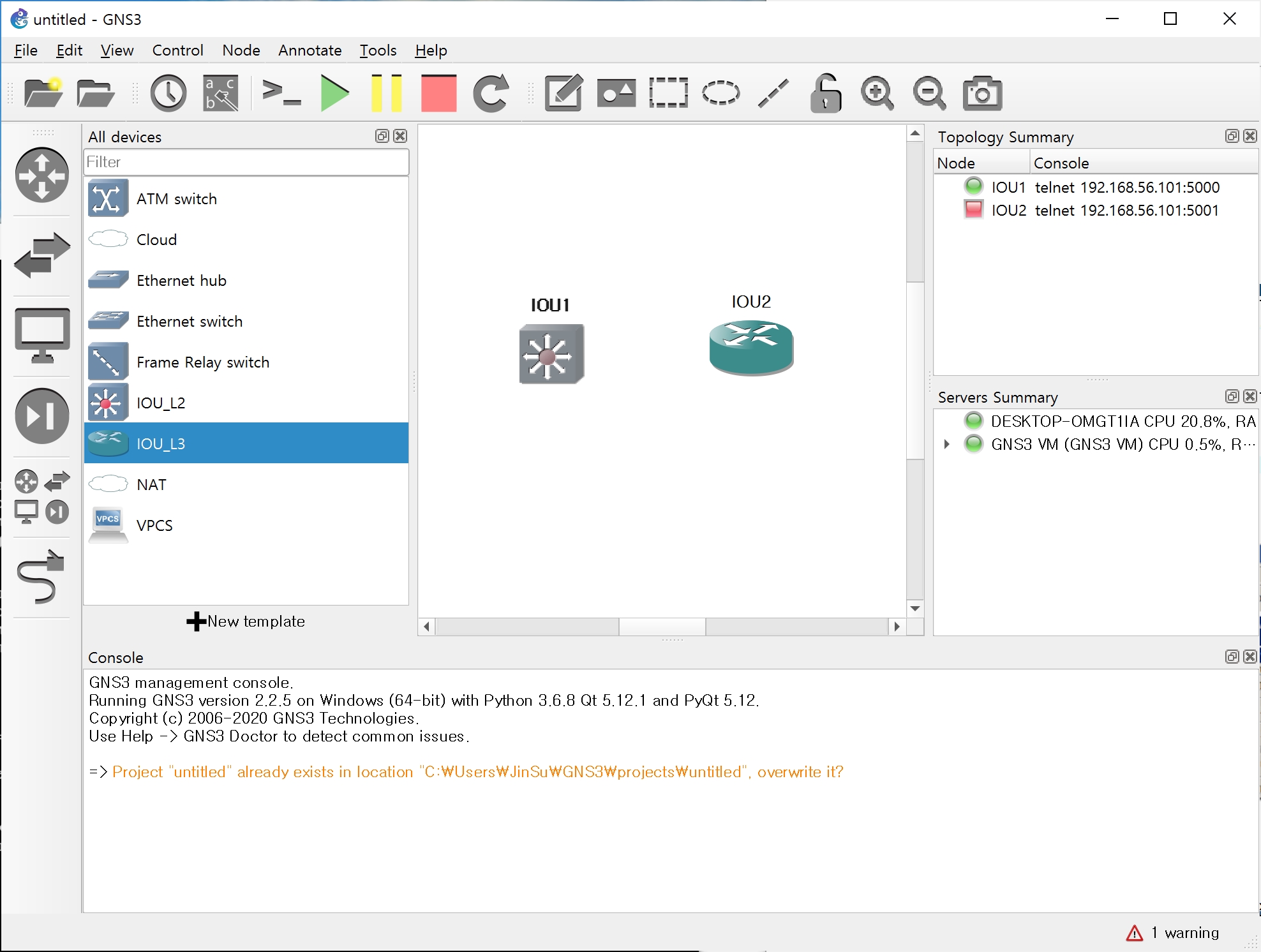Suspend all nodes with yellow pause button
Screen dimensions: 1261x952
[x=387, y=94]
